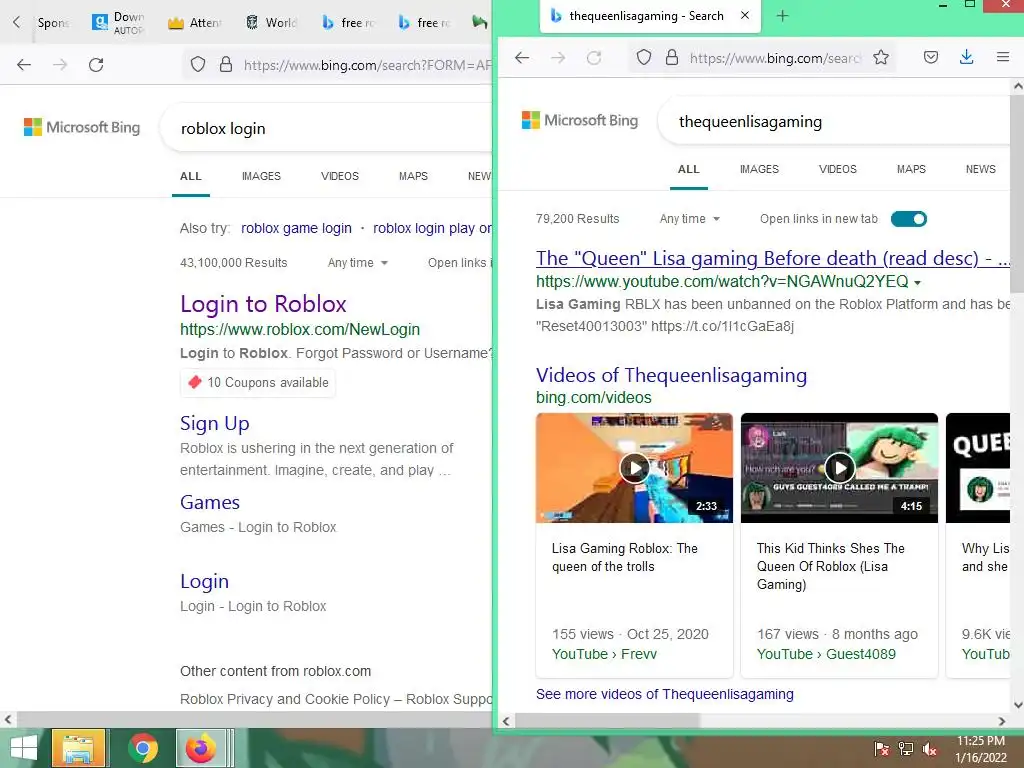The width and height of the screenshot is (1024, 768).
Task: Open Pocket save icon in right window
Action: click(x=931, y=57)
